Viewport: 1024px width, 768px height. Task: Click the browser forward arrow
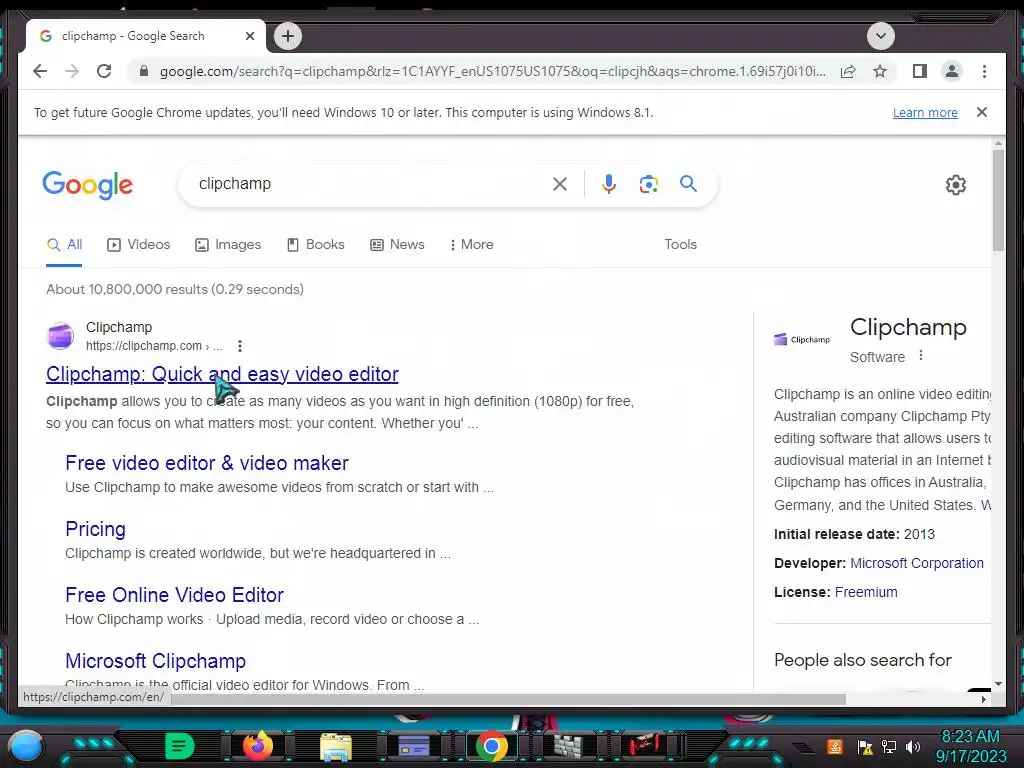(x=72, y=71)
